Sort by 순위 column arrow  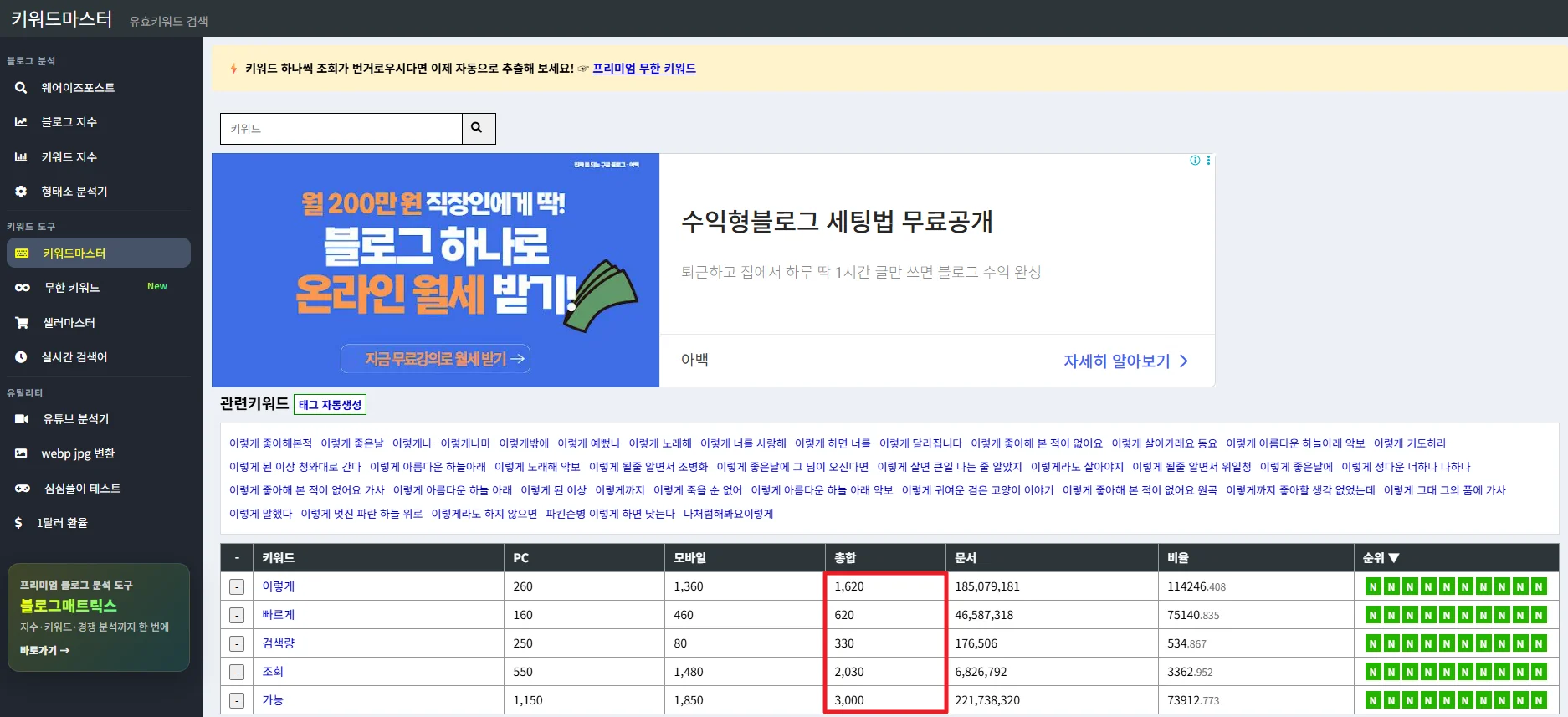click(x=1394, y=558)
